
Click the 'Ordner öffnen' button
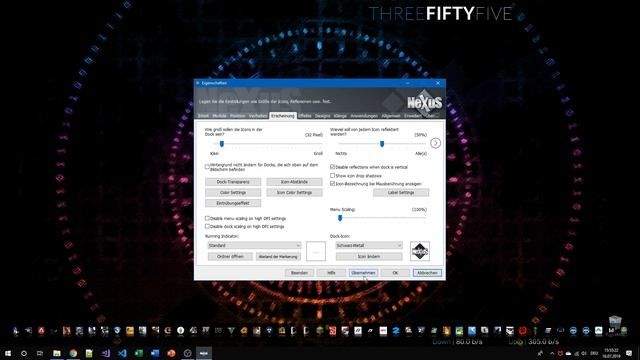(x=230, y=256)
